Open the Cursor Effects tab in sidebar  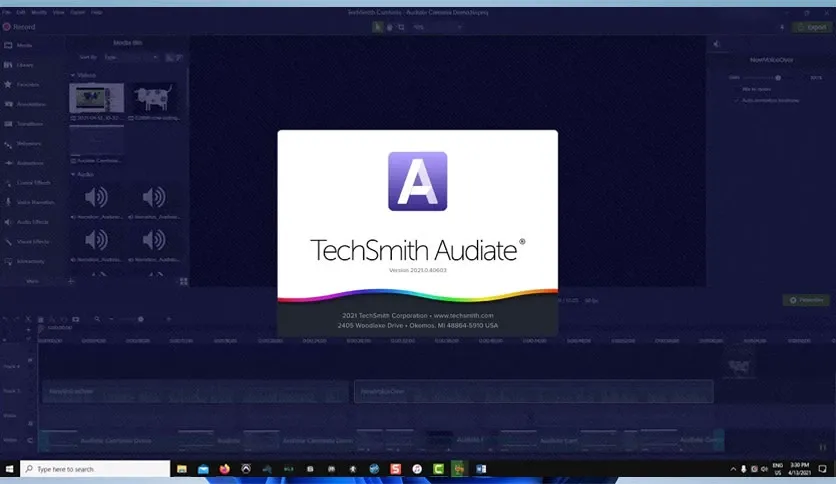click(28, 183)
